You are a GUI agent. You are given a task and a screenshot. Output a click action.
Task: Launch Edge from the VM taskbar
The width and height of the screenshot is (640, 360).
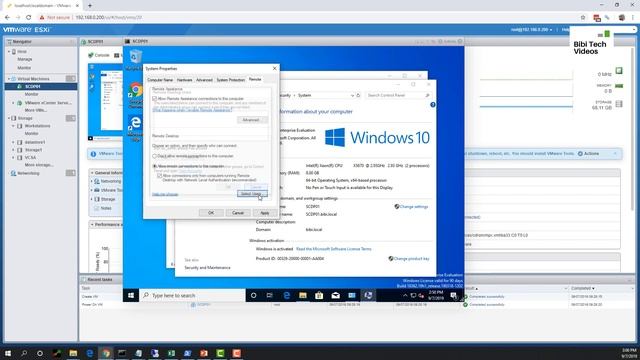tap(287, 296)
